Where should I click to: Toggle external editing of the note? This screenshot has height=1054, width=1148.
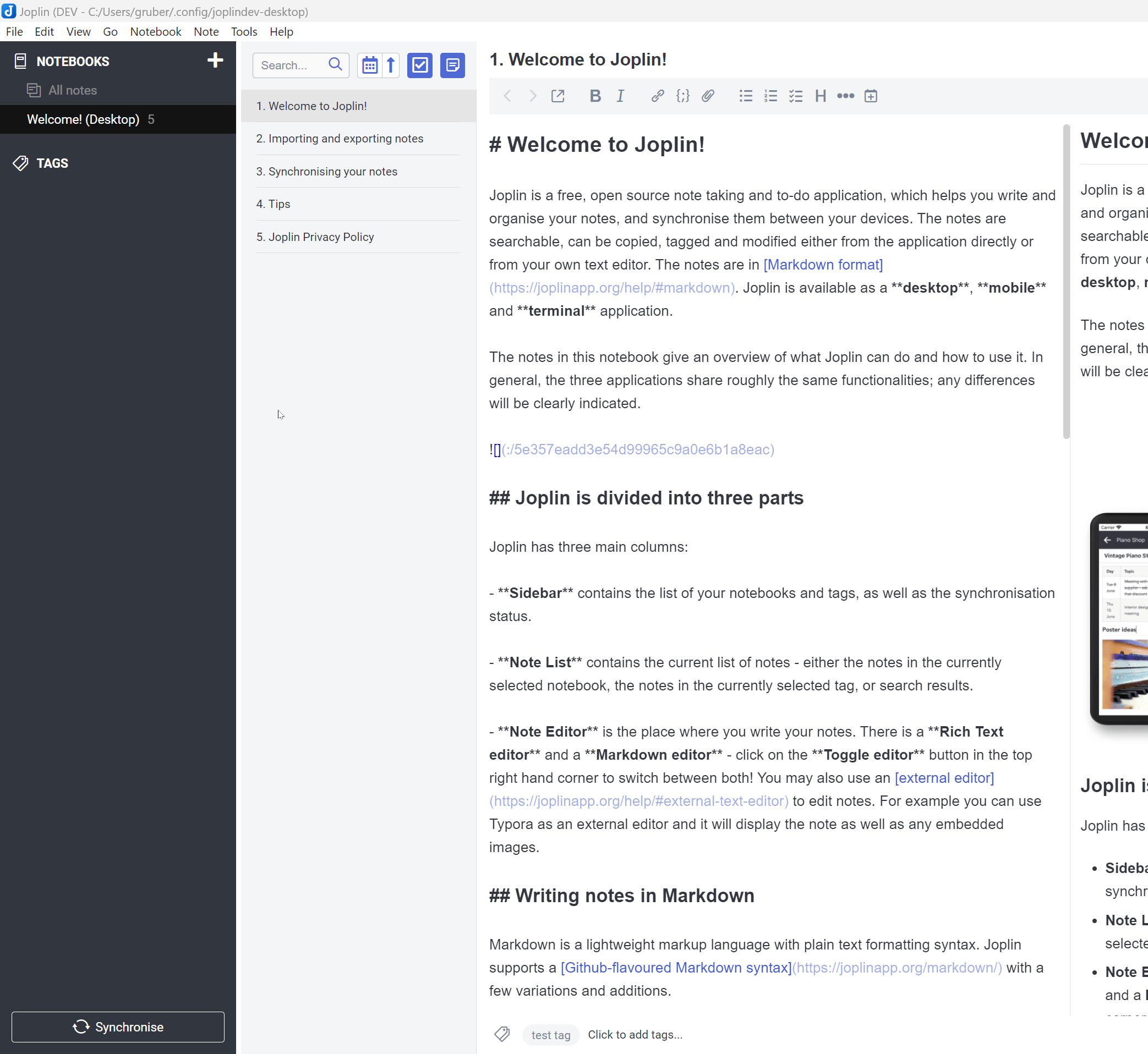pyautogui.click(x=557, y=96)
